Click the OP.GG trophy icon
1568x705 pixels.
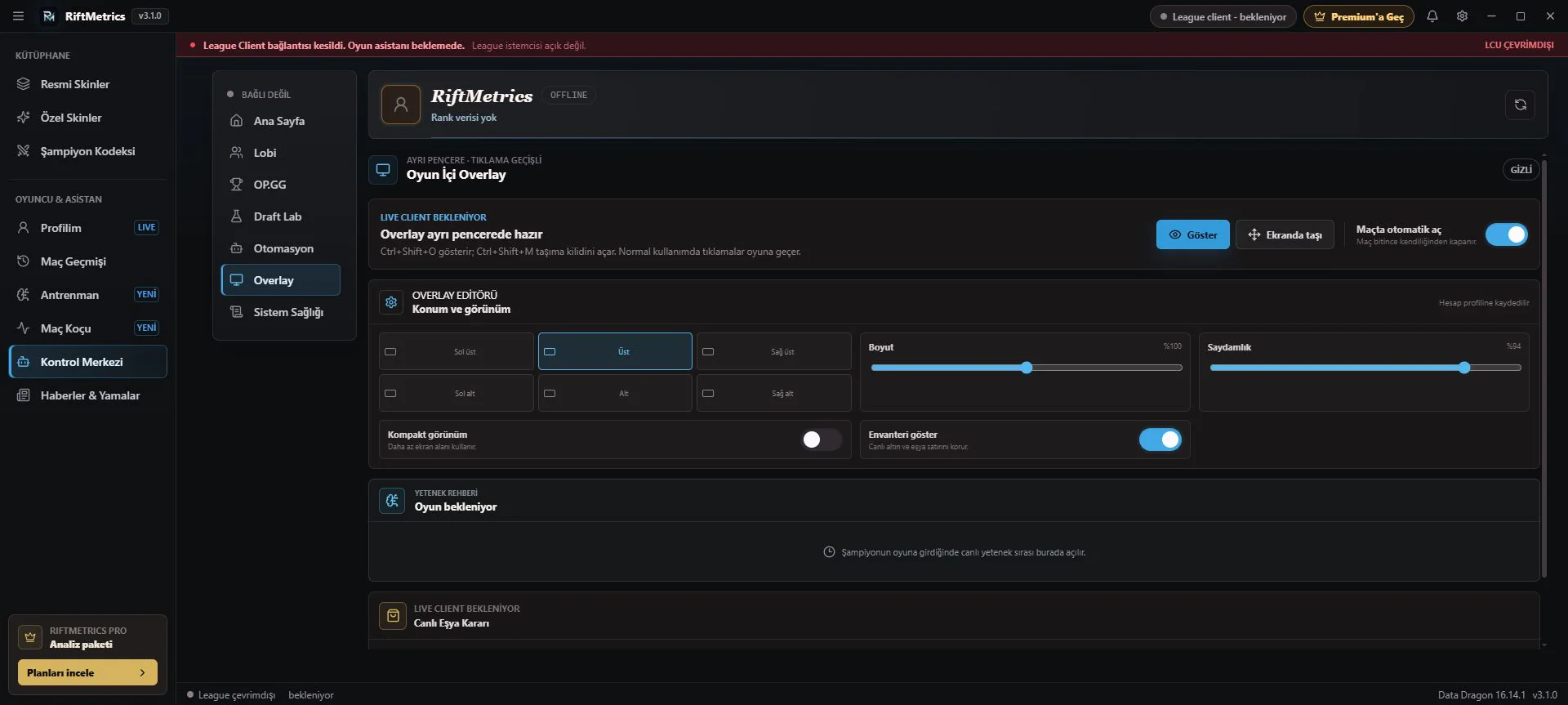point(236,185)
